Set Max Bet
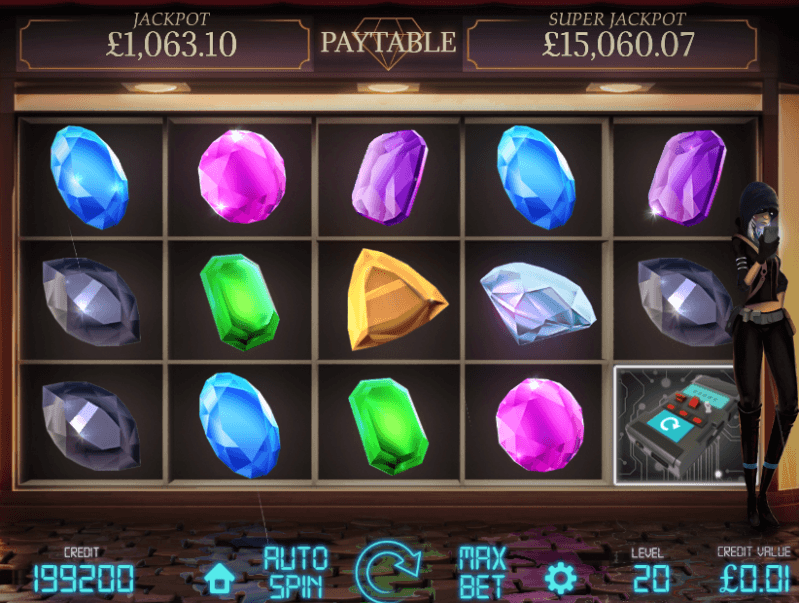 tap(482, 572)
